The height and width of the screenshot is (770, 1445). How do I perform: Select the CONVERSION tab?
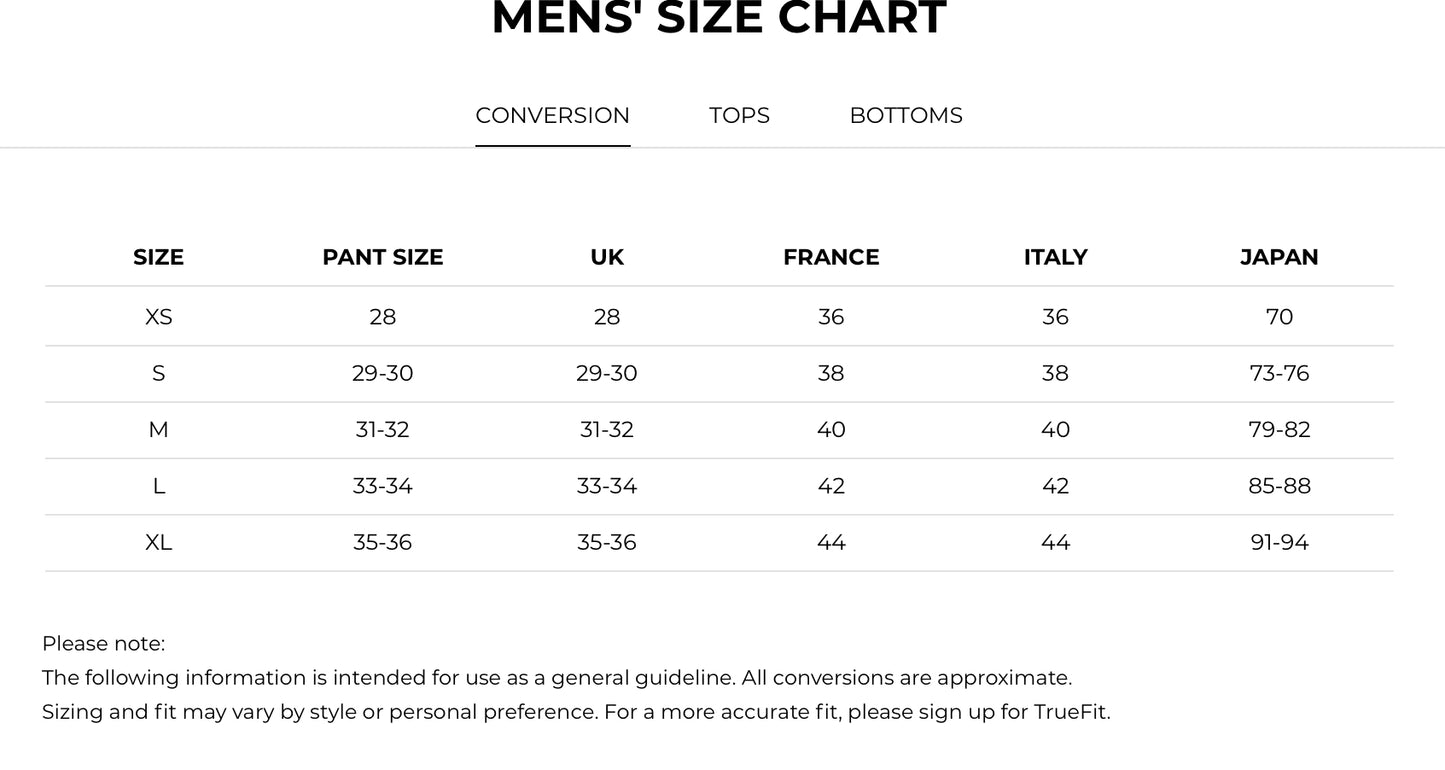[552, 116]
